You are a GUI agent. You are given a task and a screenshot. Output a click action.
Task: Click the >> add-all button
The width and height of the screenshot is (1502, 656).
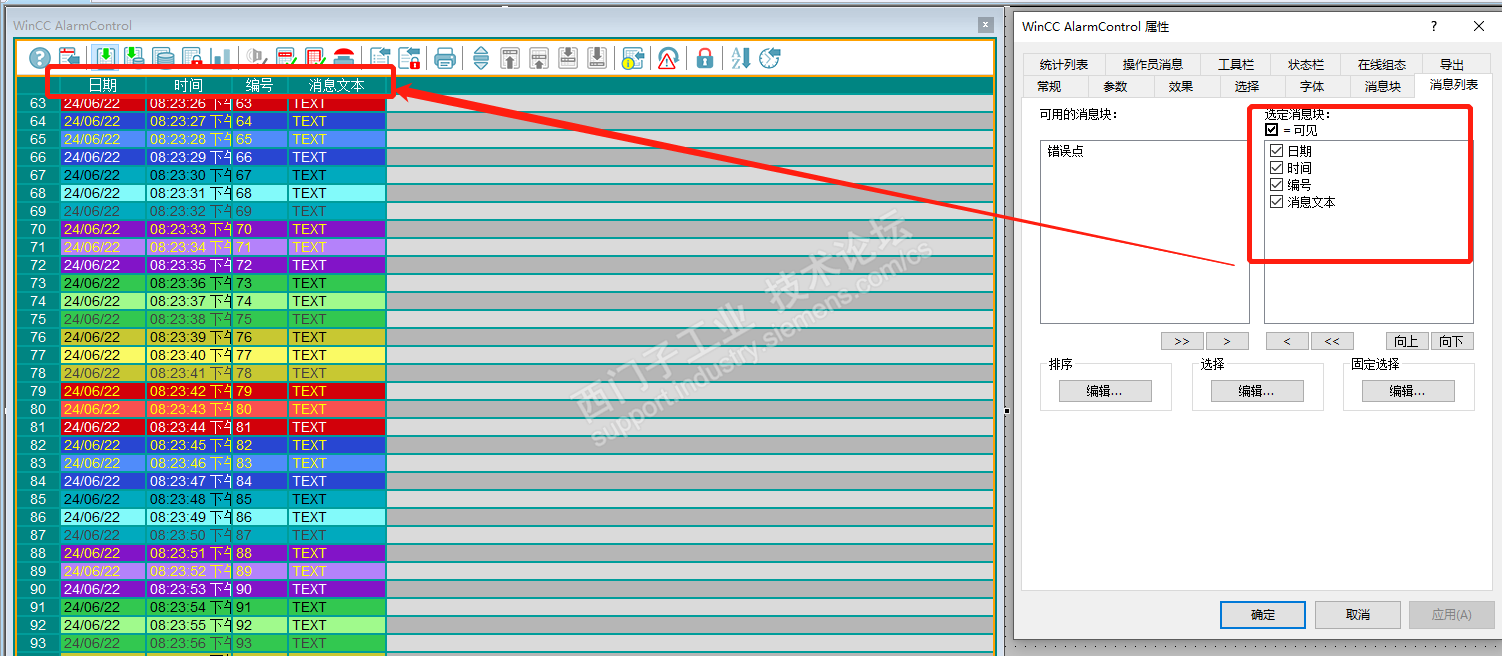click(x=1182, y=341)
